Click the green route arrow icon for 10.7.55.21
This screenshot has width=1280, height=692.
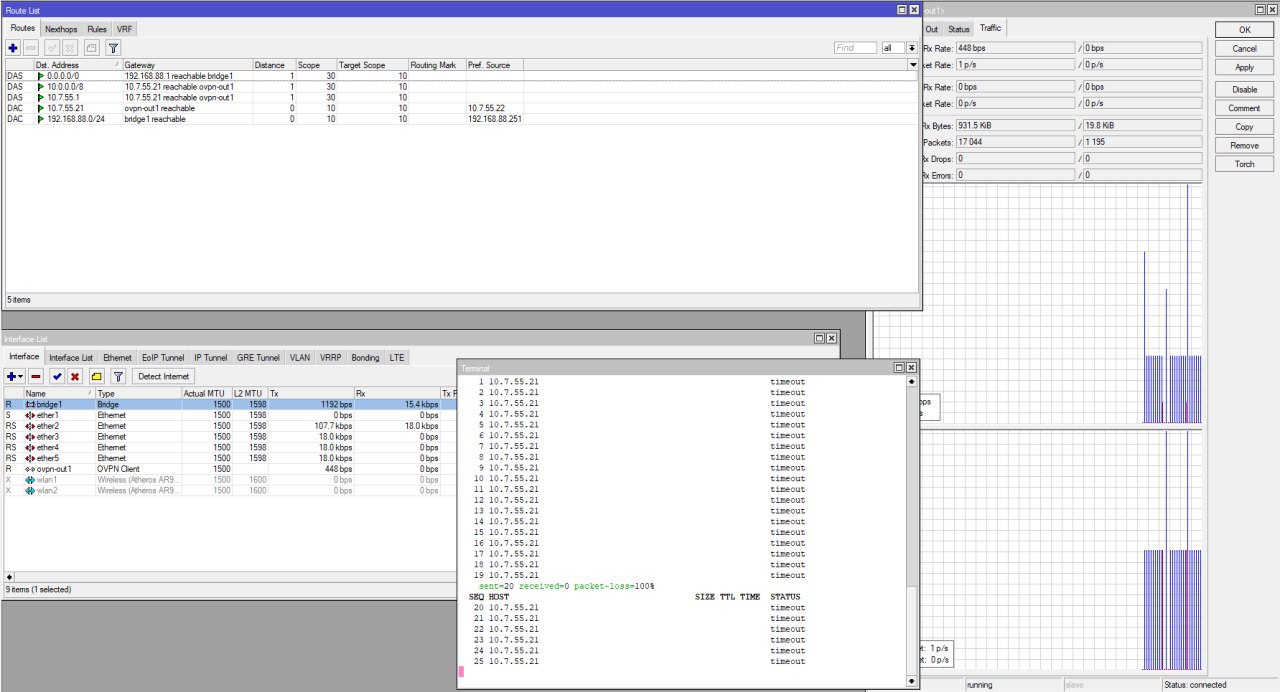tap(41, 108)
